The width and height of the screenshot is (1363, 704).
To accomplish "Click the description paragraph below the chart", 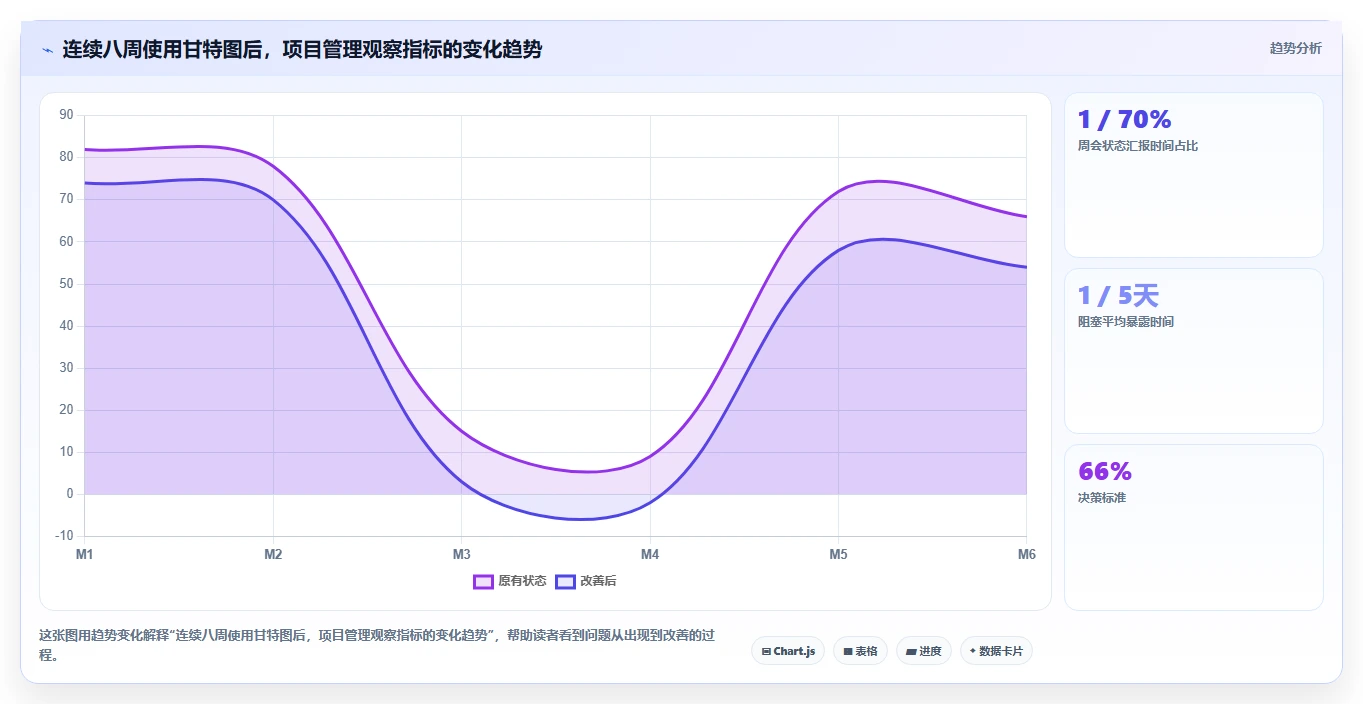I will (377, 645).
